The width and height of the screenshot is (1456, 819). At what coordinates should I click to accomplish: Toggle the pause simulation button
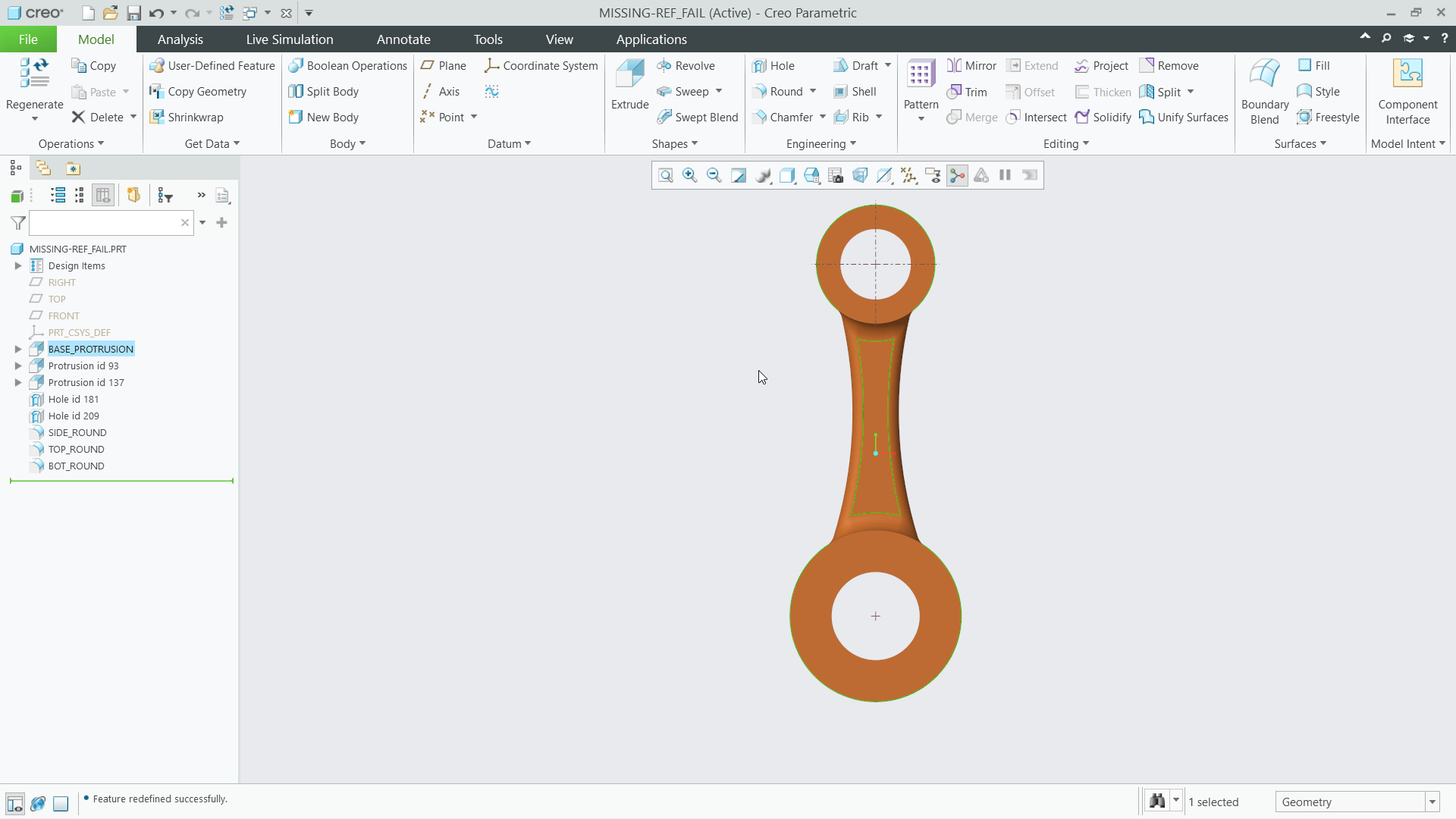click(1006, 175)
